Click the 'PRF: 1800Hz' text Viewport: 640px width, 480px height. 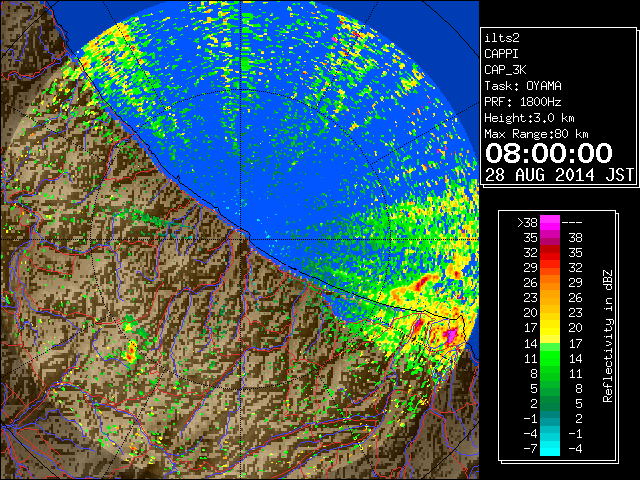click(523, 102)
